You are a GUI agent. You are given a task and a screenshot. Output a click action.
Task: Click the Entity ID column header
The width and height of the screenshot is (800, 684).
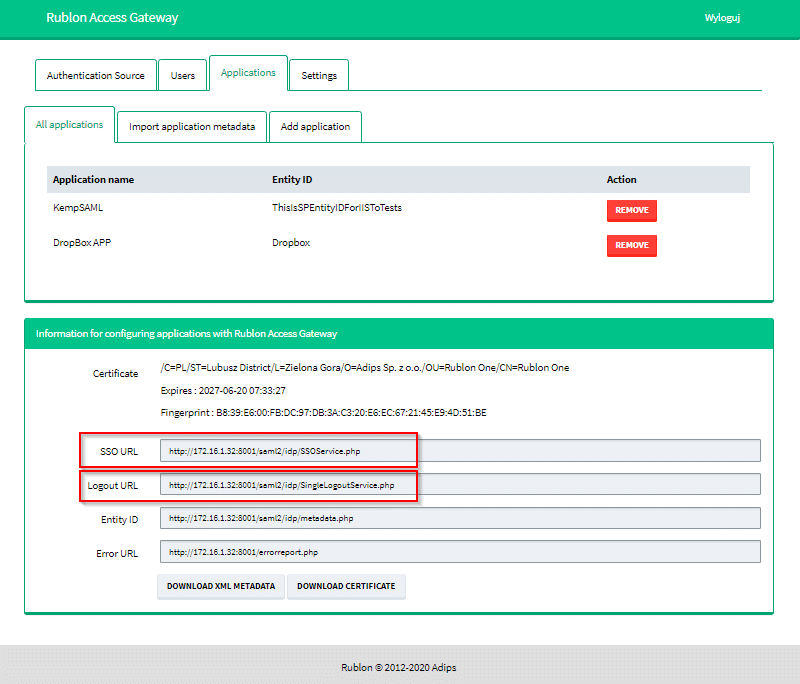292,180
